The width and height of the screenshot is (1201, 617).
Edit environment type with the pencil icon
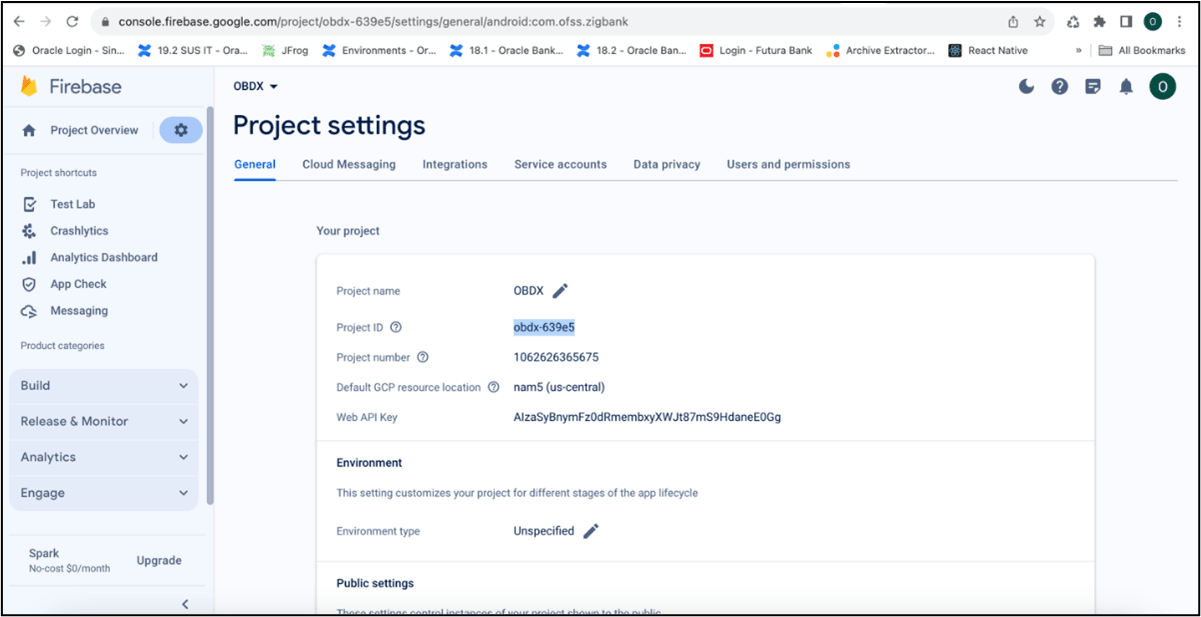point(591,531)
